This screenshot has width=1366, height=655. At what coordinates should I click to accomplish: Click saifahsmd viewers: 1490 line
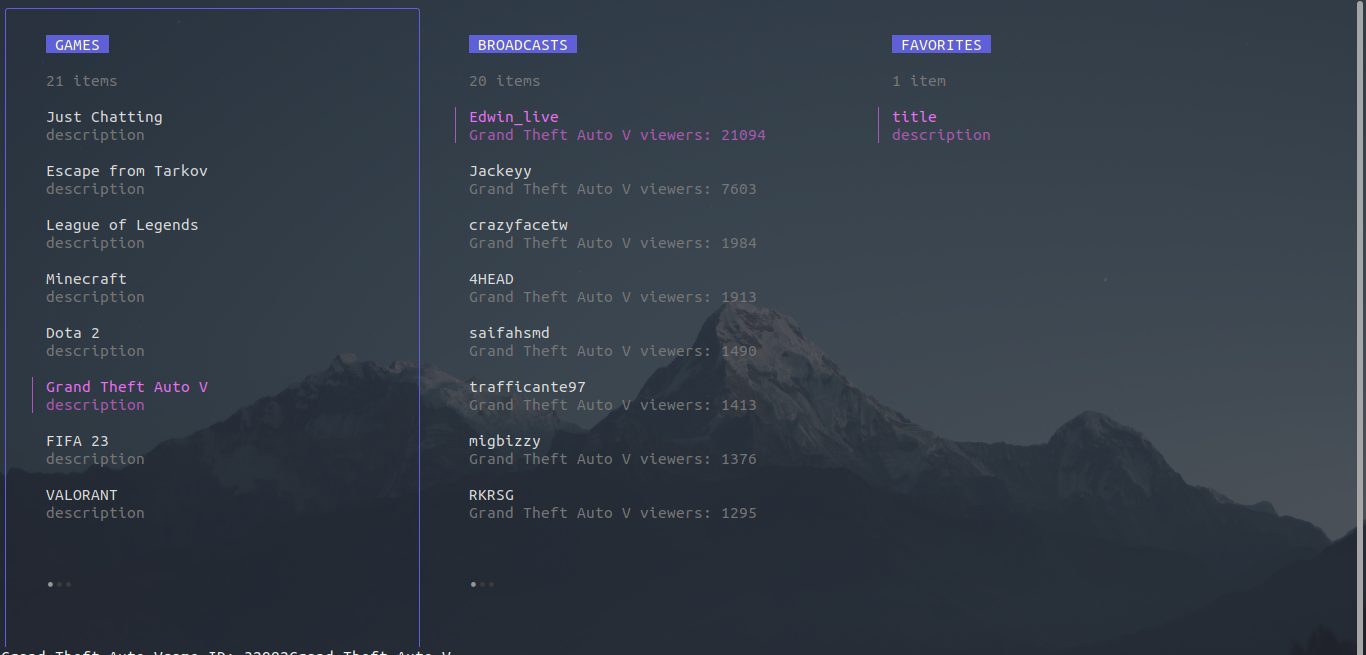[613, 351]
